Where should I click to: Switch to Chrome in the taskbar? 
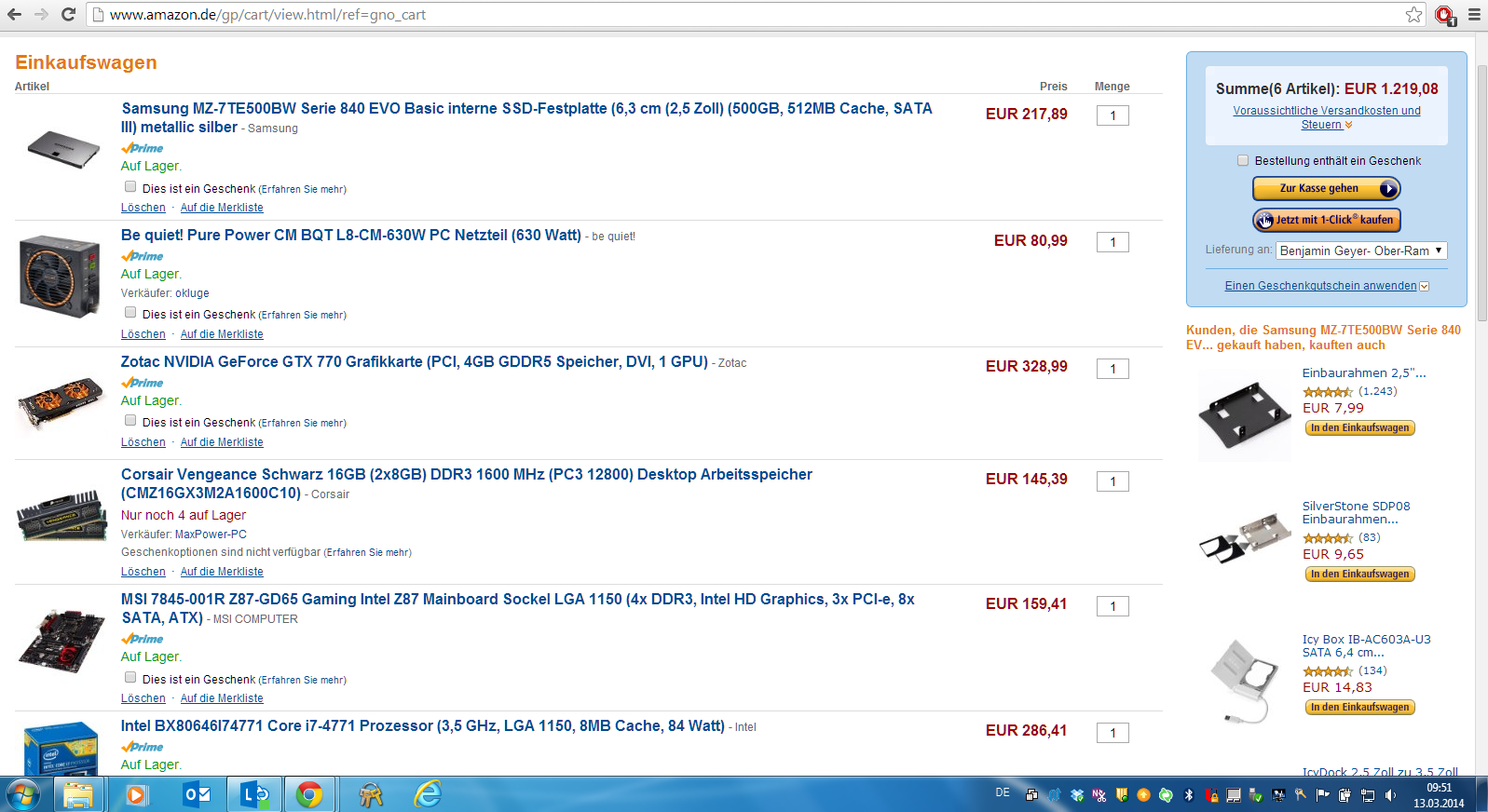(309, 795)
